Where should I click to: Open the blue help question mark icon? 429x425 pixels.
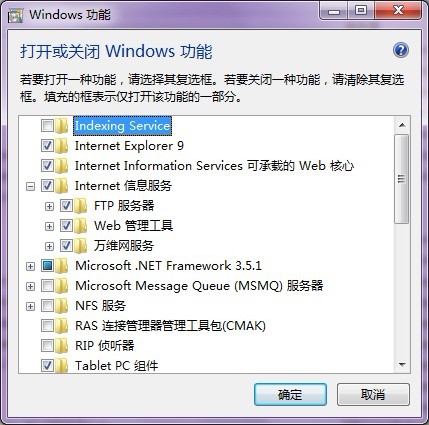pyautogui.click(x=401, y=50)
